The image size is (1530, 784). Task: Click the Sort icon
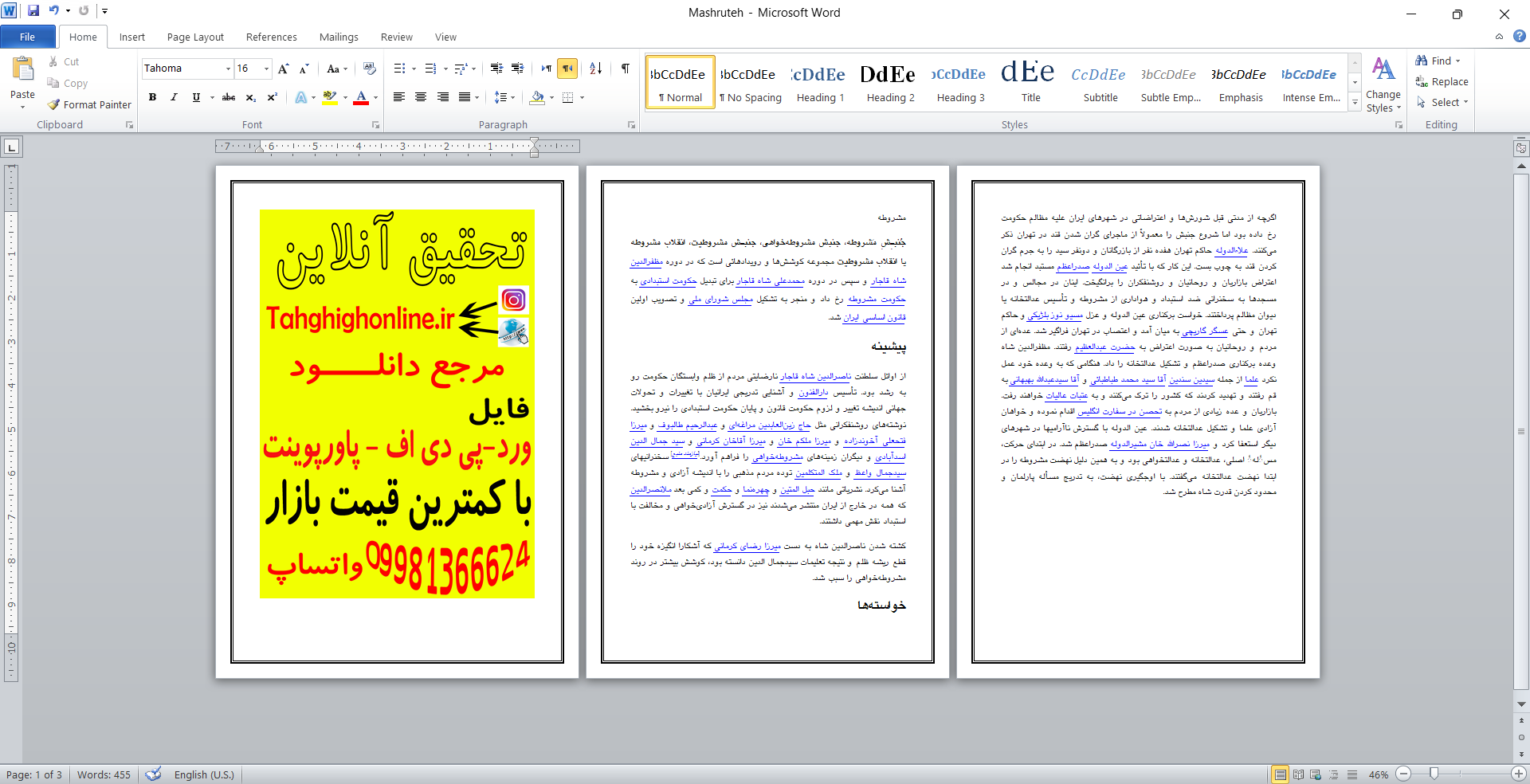(x=595, y=69)
